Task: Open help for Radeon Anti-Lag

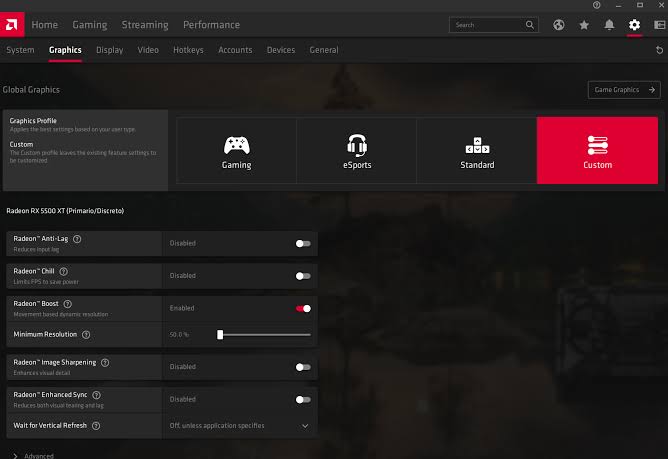Action: pyautogui.click(x=77, y=239)
